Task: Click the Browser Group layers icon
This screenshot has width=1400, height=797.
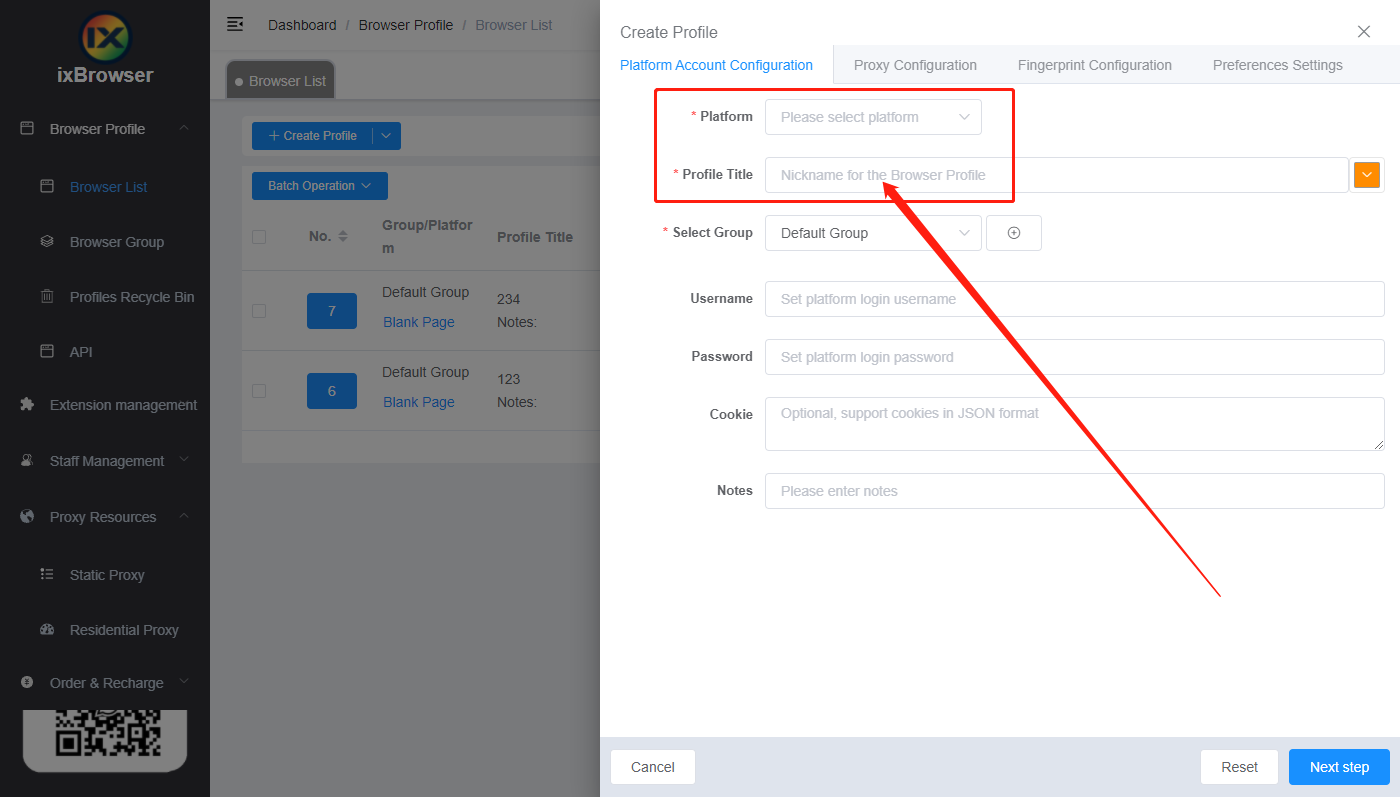Action: (x=47, y=242)
